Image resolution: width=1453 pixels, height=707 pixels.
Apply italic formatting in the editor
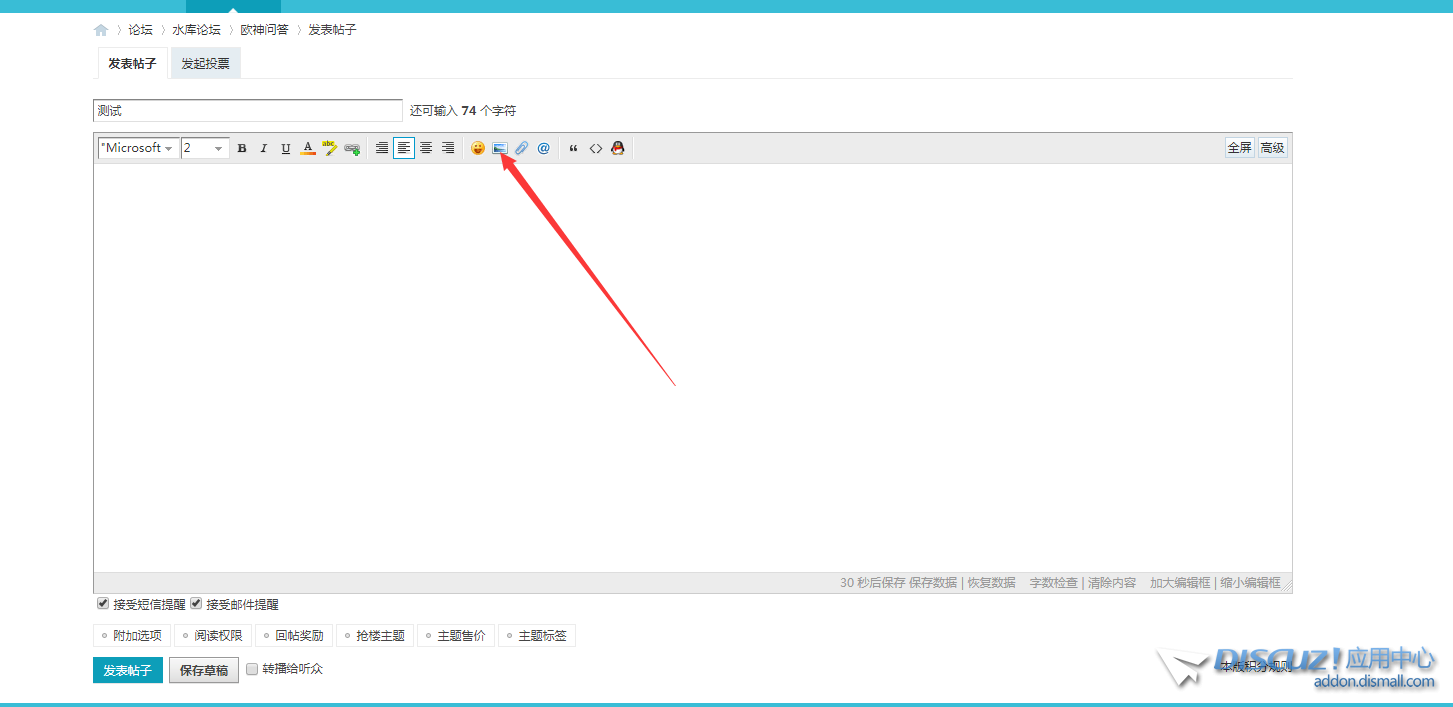tap(264, 148)
